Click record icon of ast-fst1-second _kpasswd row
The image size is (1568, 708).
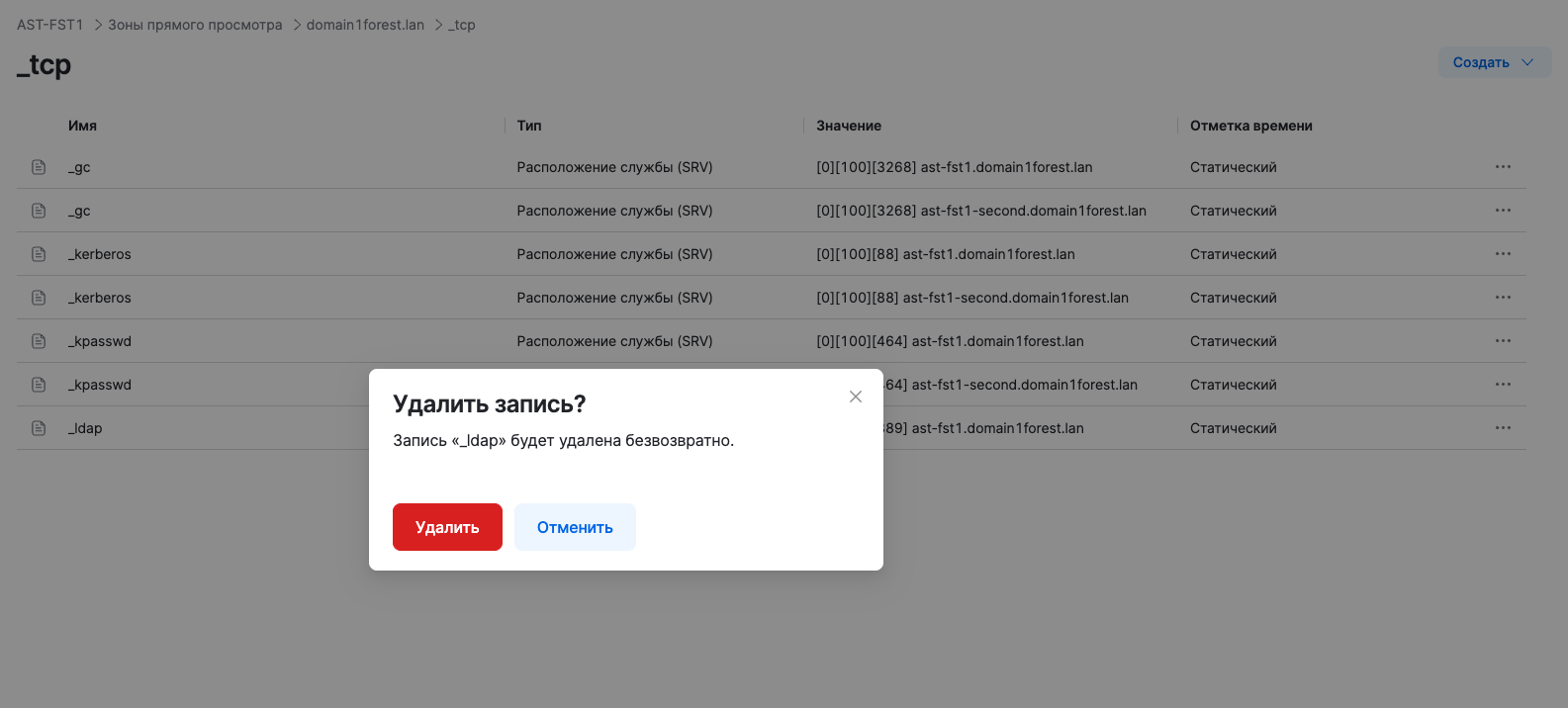(x=39, y=385)
